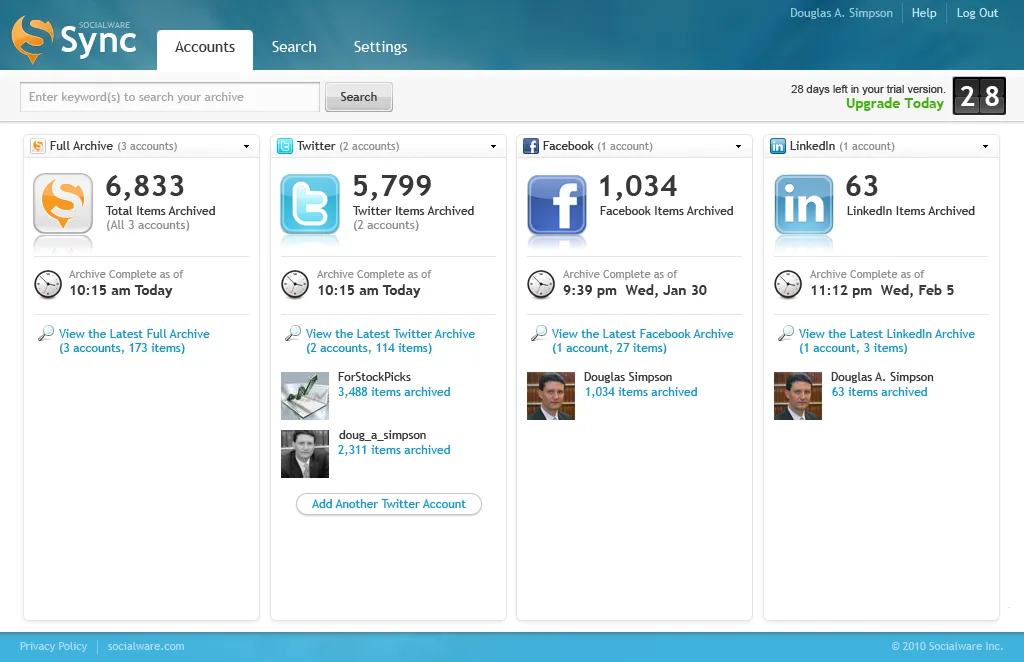Open View the Latest Twitter Archive link
1024x662 pixels.
pyautogui.click(x=390, y=341)
